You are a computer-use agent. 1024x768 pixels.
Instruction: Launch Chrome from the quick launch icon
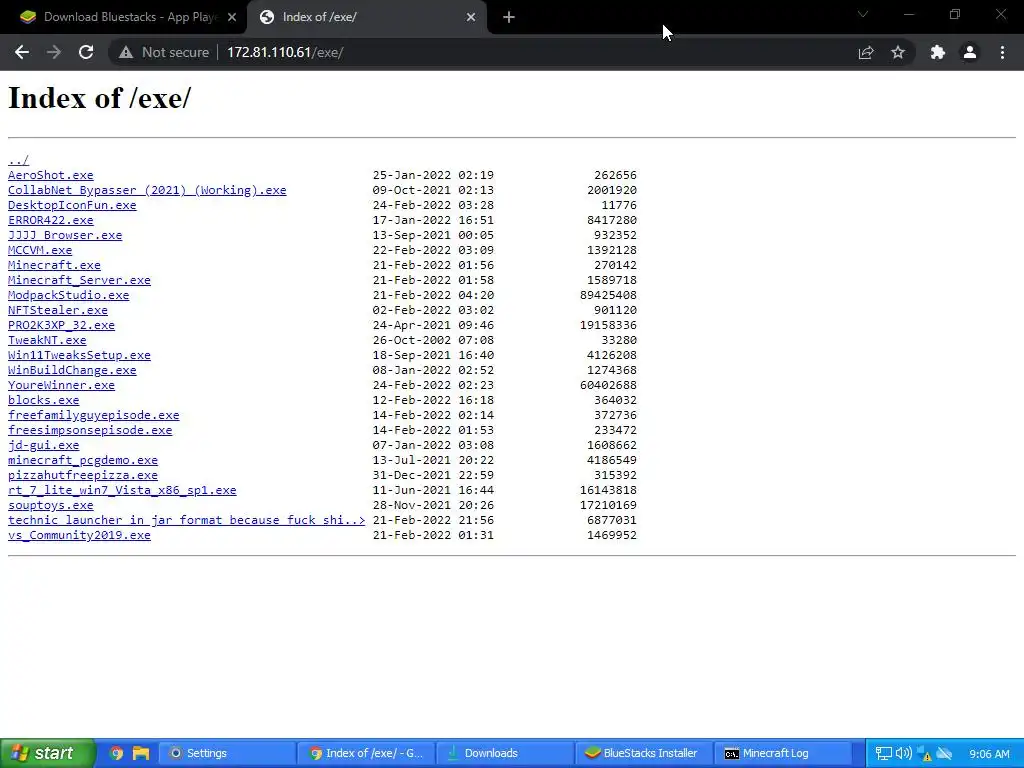[x=116, y=753]
